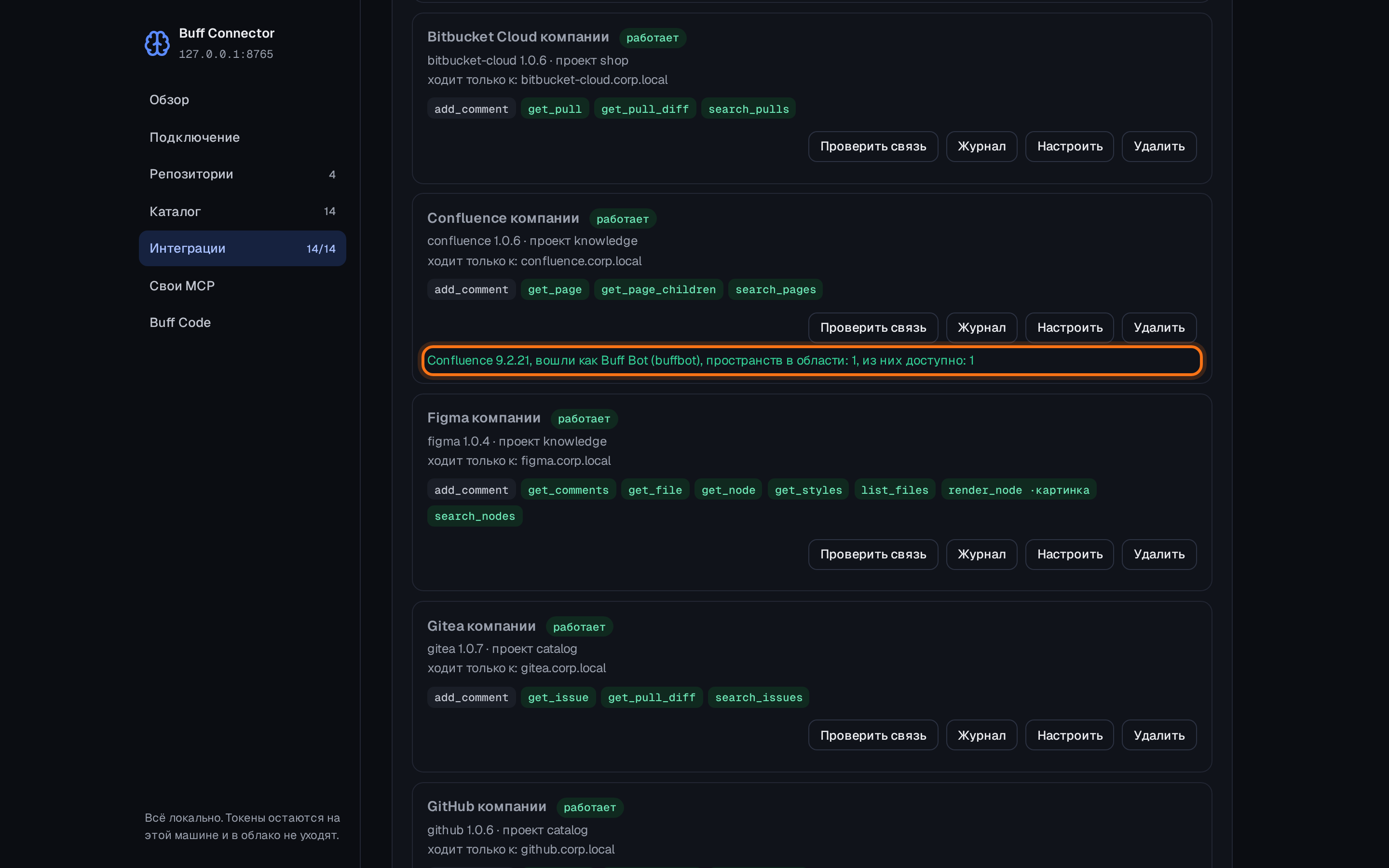The height and width of the screenshot is (868, 1389).
Task: Click the get_pull_diff tag under Bitbucket Cloud
Action: (644, 109)
